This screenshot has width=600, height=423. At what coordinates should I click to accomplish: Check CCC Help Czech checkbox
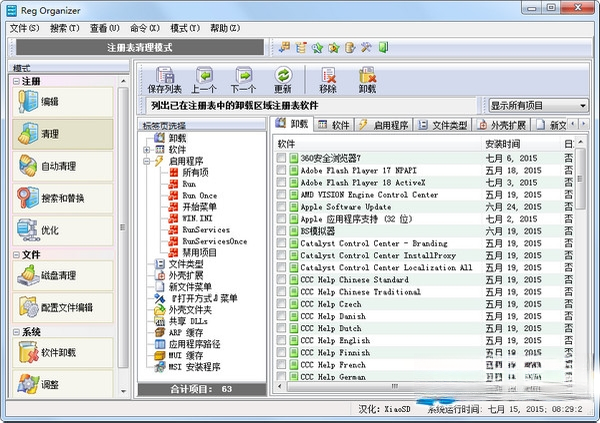(281, 304)
